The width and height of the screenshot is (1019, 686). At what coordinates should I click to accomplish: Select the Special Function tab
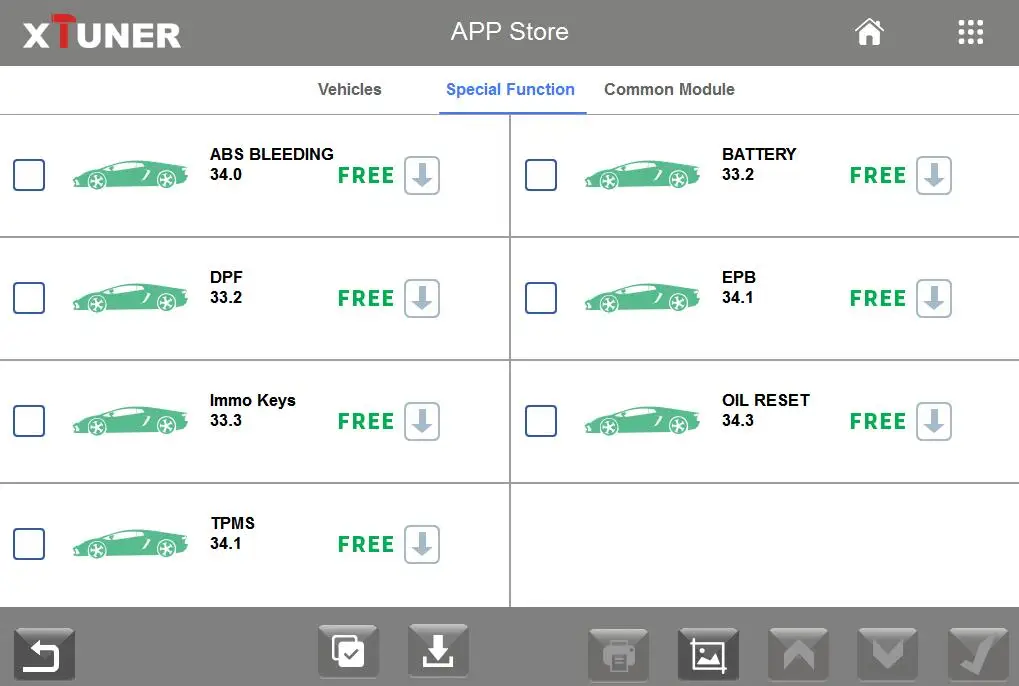[x=510, y=89]
